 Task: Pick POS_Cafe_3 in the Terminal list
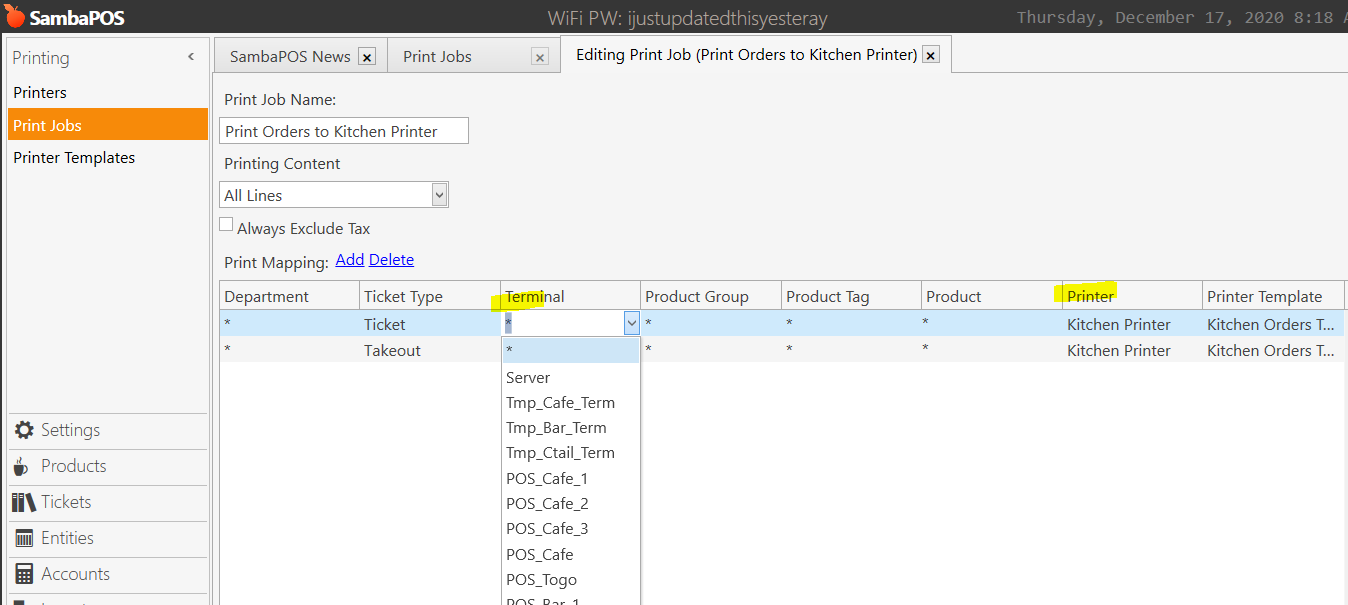[x=570, y=529]
